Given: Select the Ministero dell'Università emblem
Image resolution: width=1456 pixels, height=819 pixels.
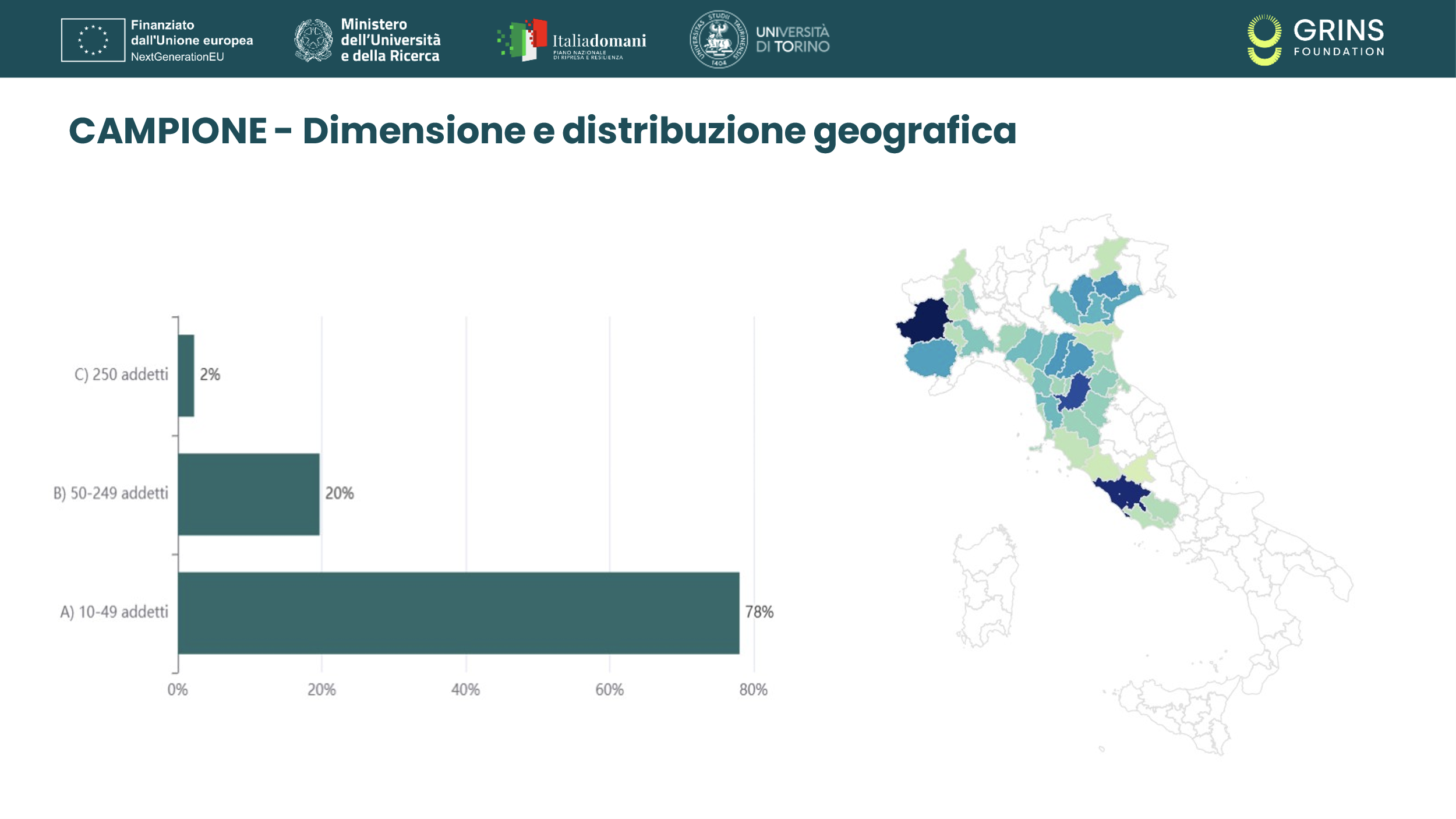Looking at the screenshot, I should pyautogui.click(x=312, y=40).
